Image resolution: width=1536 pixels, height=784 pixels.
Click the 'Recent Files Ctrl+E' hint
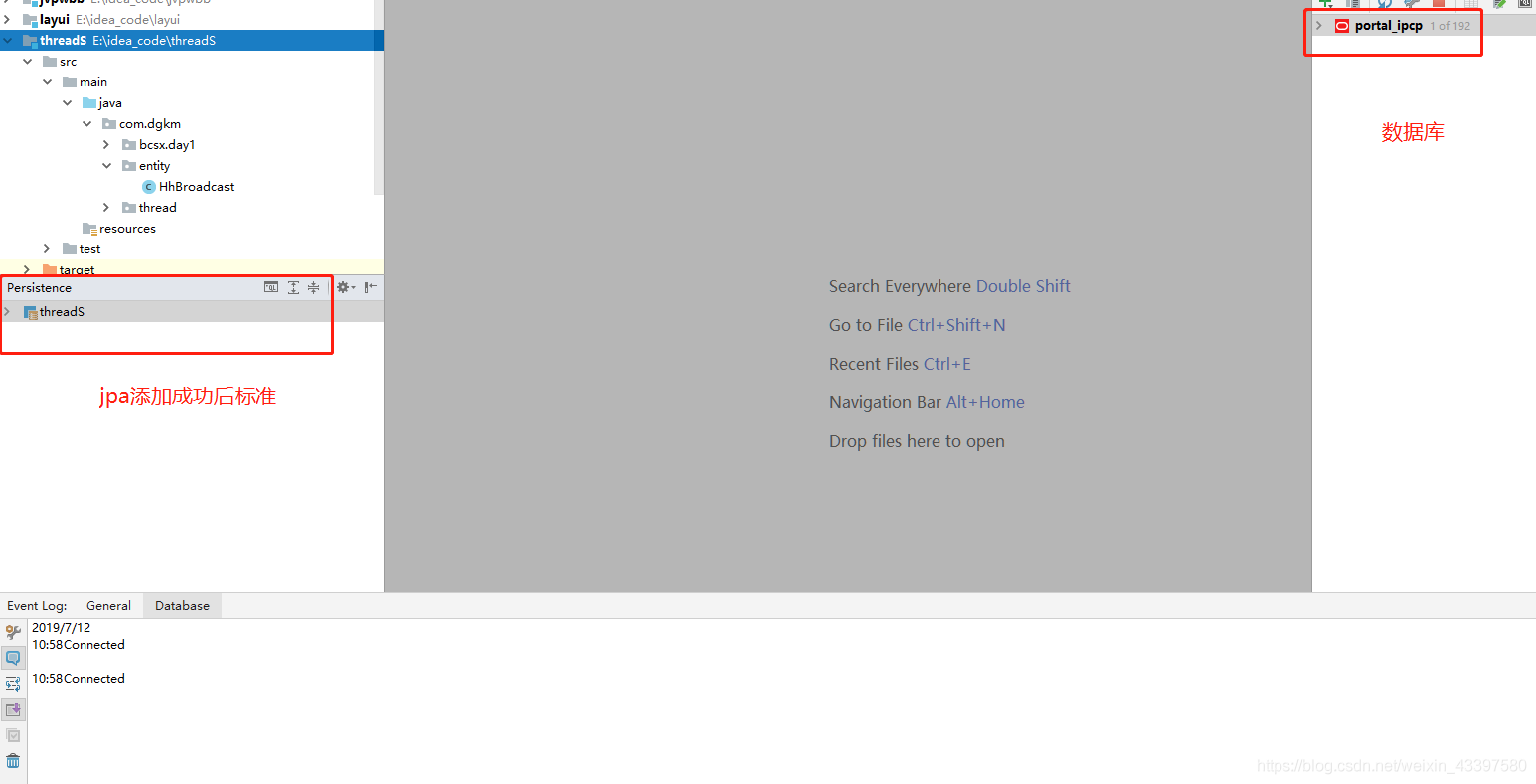click(x=900, y=364)
